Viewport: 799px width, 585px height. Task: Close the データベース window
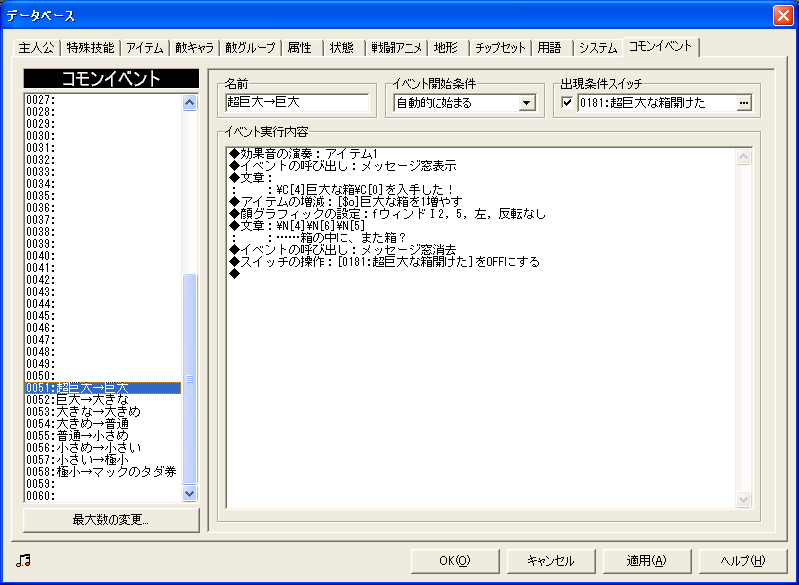(x=783, y=15)
